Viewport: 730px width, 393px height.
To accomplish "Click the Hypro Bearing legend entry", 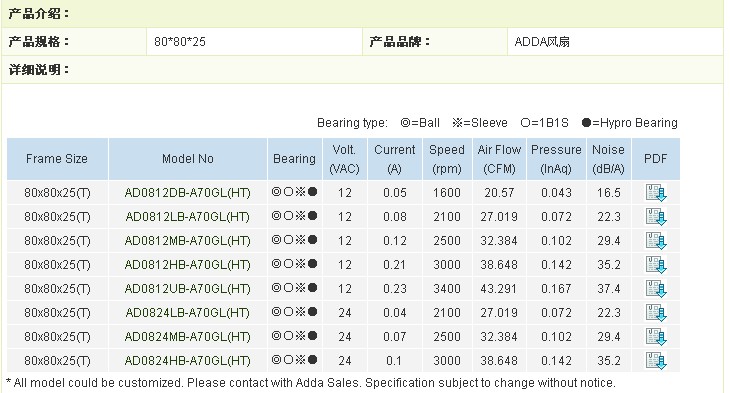I will [x=629, y=123].
